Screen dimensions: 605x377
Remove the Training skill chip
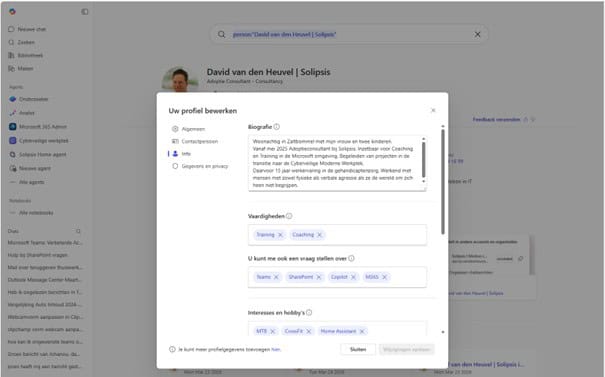tap(281, 235)
